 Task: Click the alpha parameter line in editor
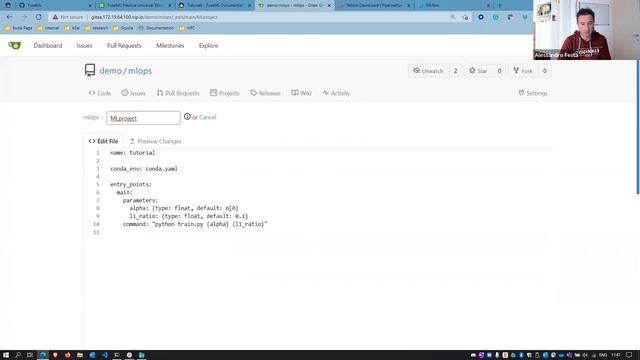[x=184, y=208]
